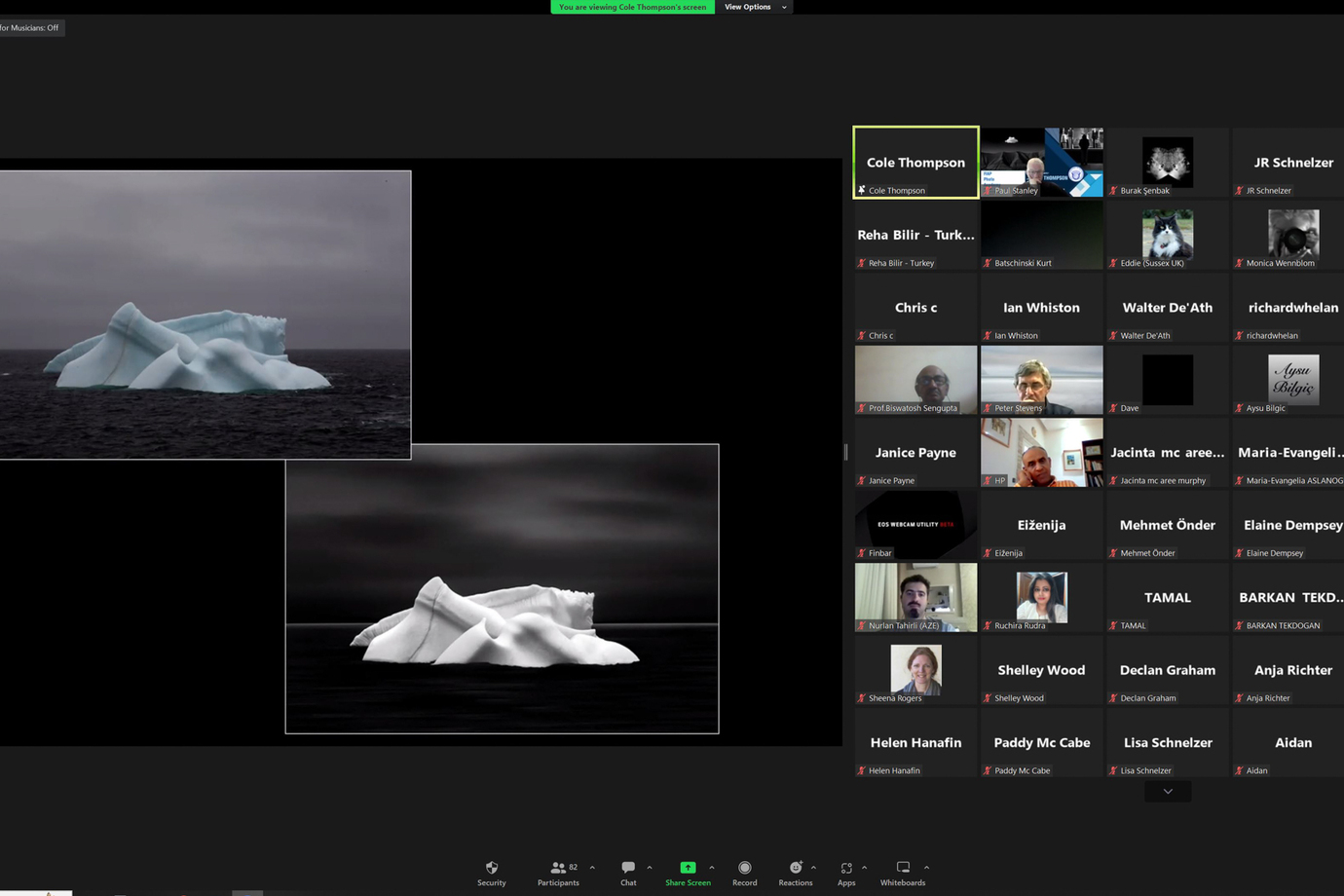The image size is (1344, 896).
Task: Show the next page of participant tiles
Action: [1168, 792]
